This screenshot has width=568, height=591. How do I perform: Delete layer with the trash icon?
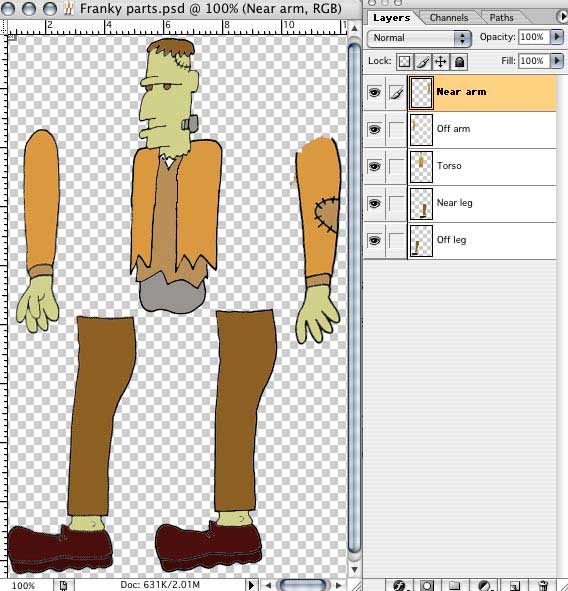[x=543, y=585]
